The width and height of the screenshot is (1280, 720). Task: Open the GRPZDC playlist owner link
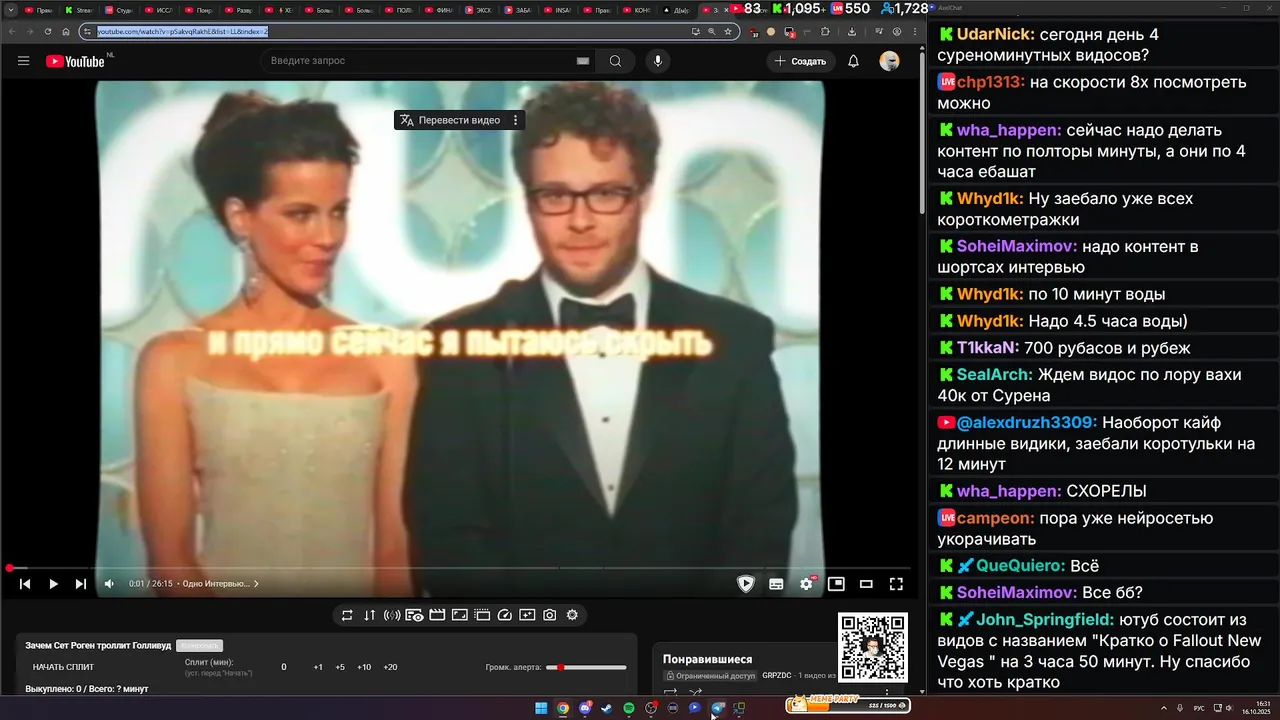[x=777, y=676]
